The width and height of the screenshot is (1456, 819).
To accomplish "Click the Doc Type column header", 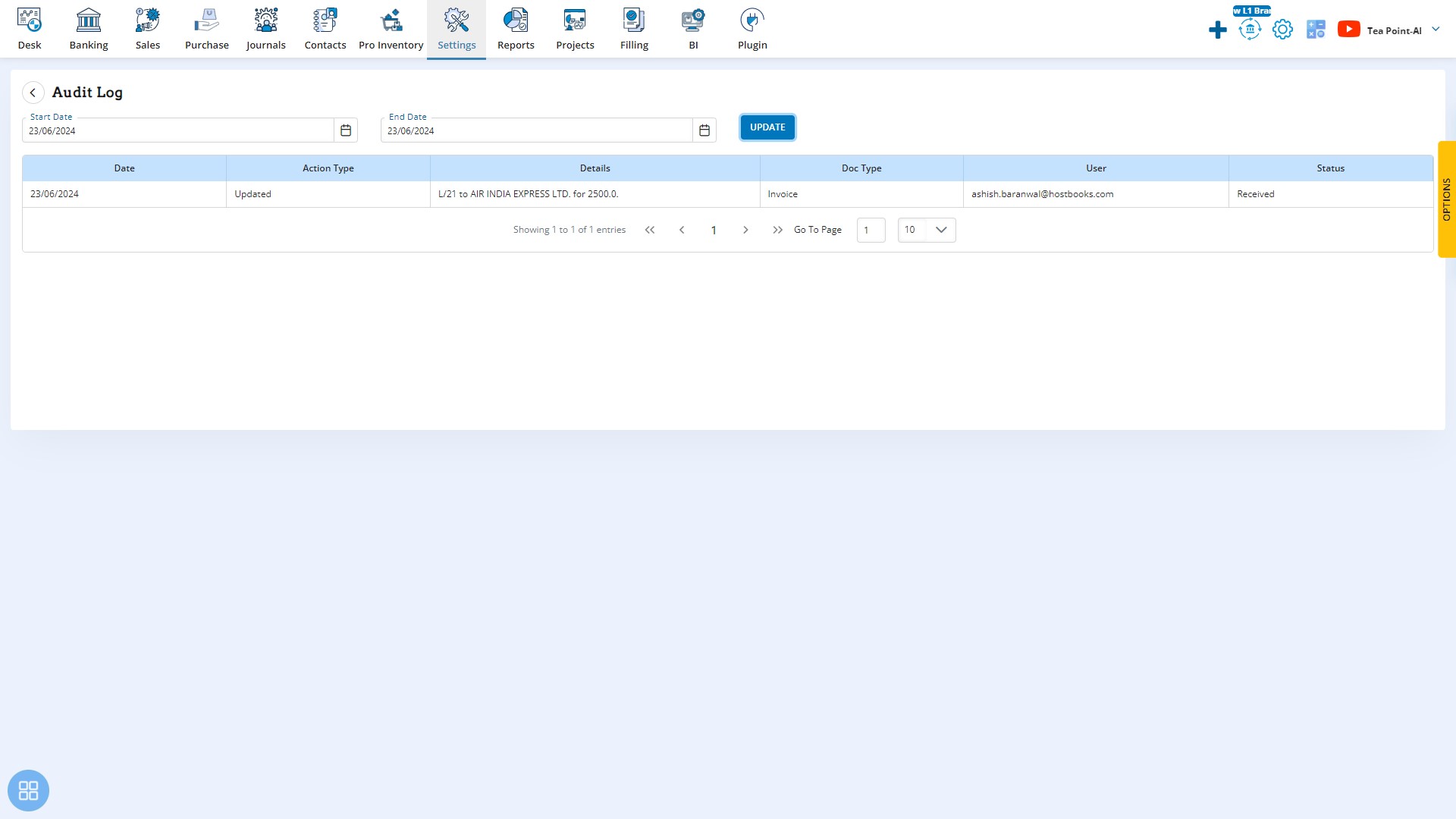I will 861,168.
